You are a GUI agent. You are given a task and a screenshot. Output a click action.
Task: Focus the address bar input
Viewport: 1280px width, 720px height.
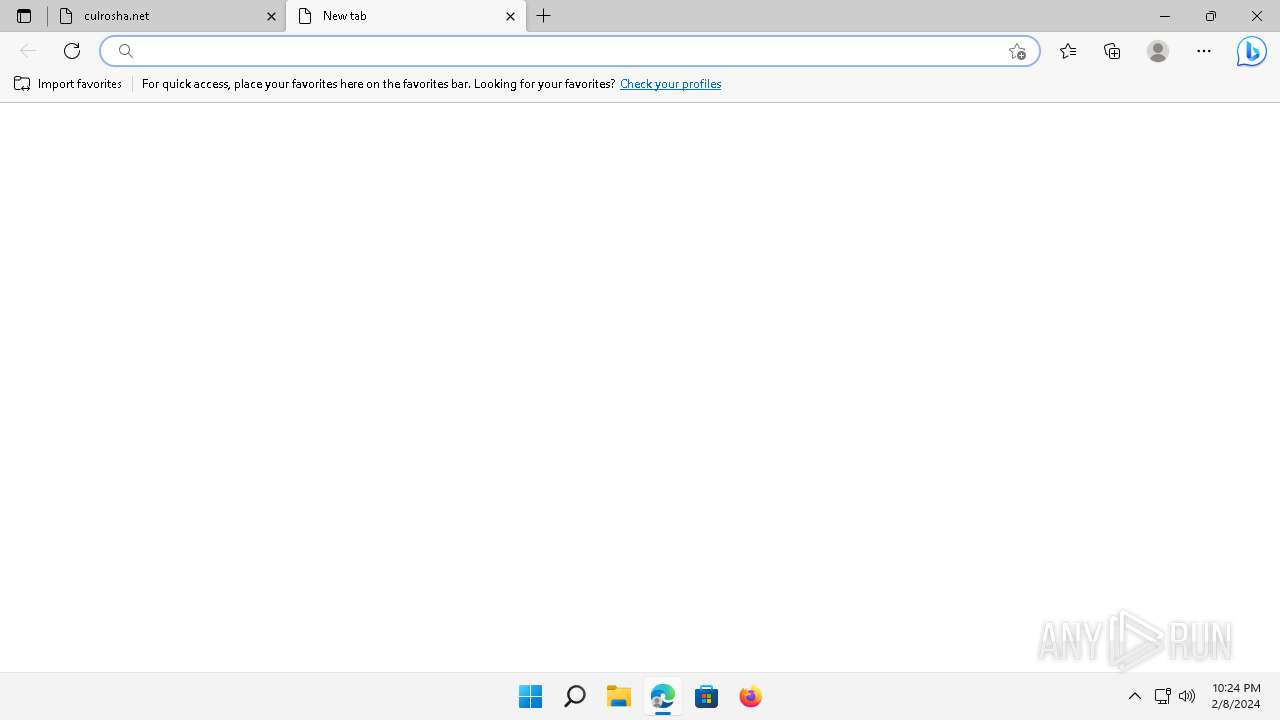(570, 51)
